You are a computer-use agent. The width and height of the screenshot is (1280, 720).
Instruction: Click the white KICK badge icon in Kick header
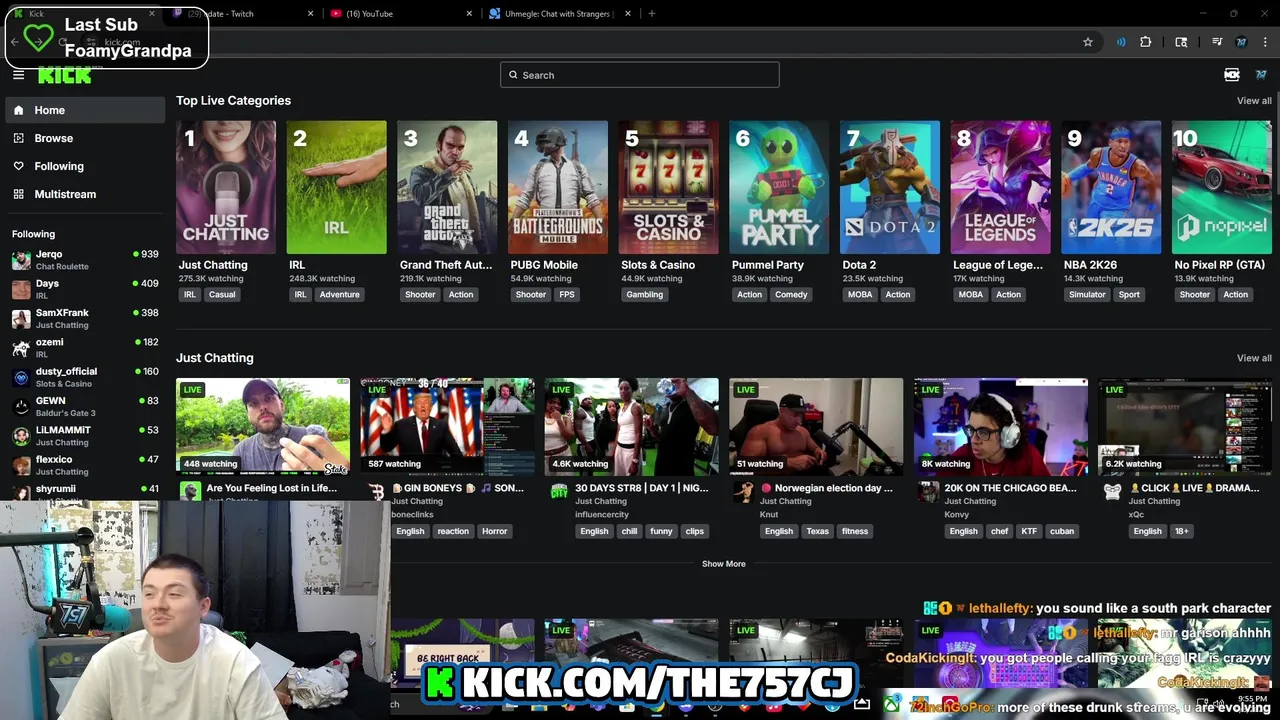1232,75
